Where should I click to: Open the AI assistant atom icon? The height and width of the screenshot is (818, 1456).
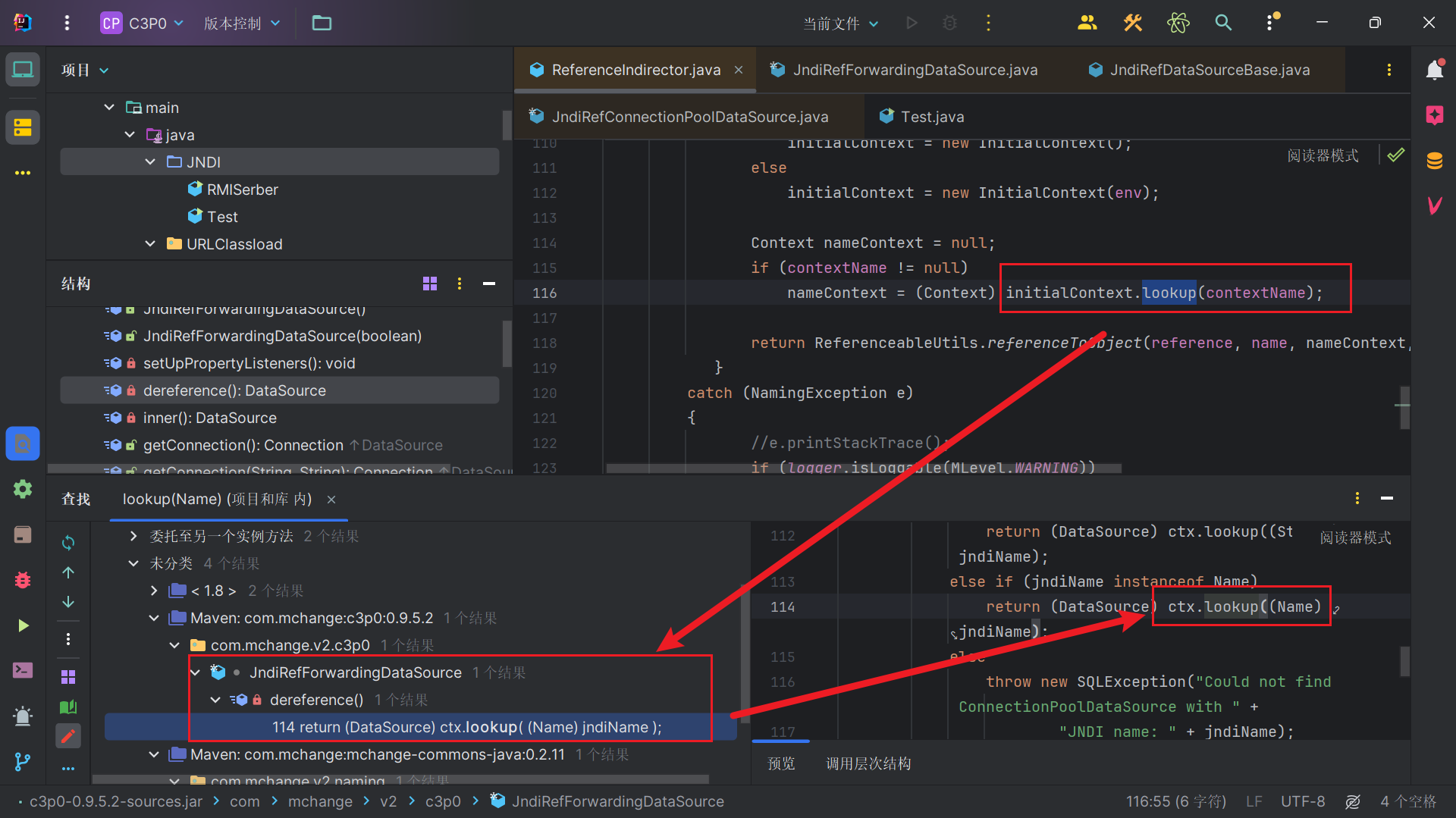coord(1178,23)
